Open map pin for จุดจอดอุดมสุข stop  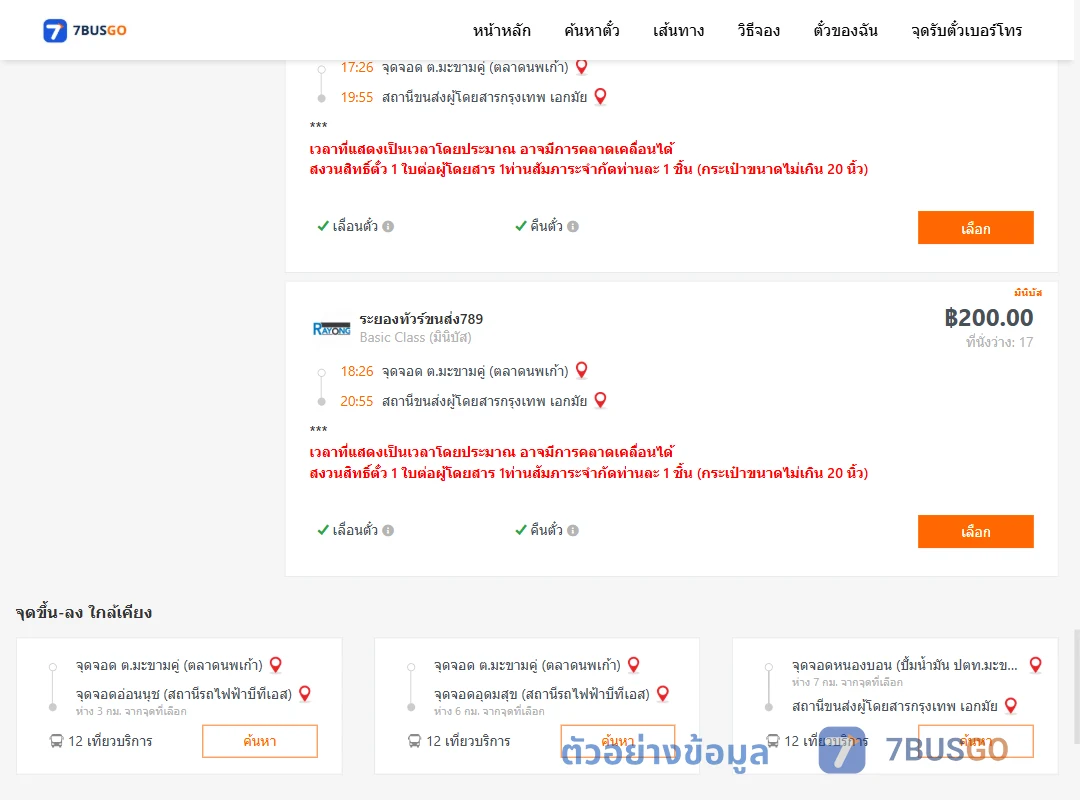pyautogui.click(x=663, y=693)
